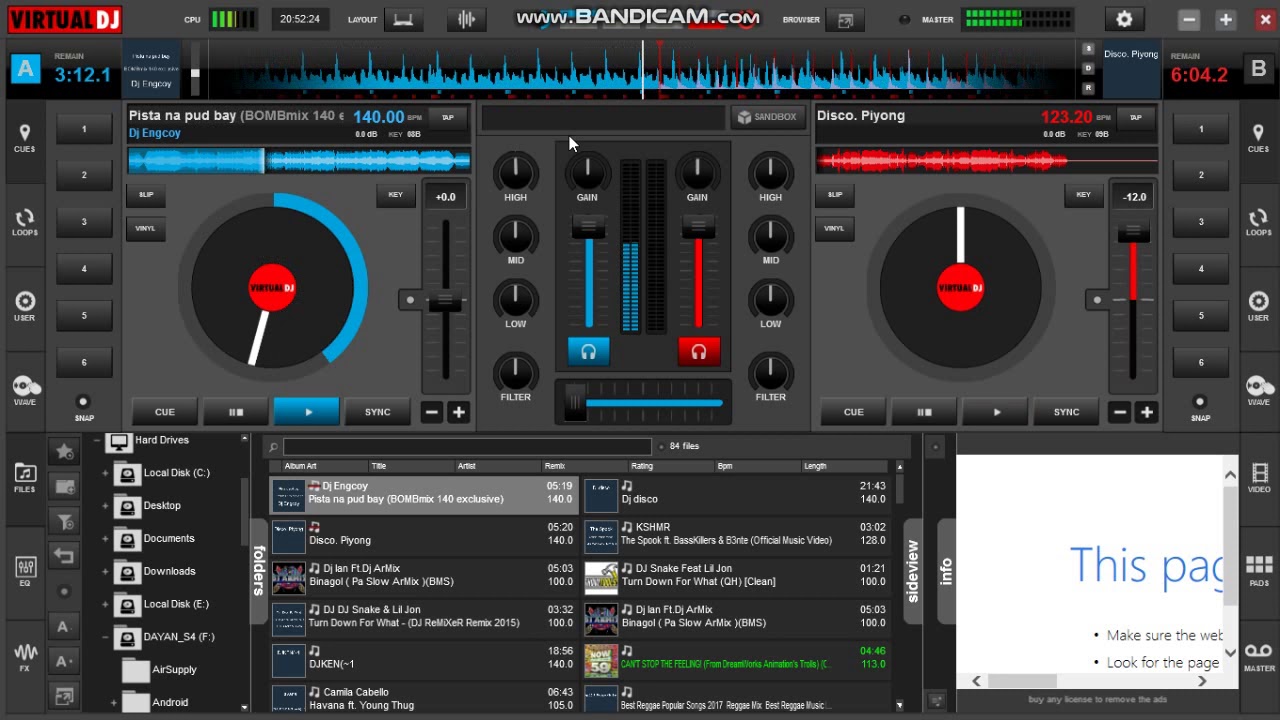Click the waveform display icon in top bar
Image resolution: width=1280 pixels, height=720 pixels.
click(466, 20)
